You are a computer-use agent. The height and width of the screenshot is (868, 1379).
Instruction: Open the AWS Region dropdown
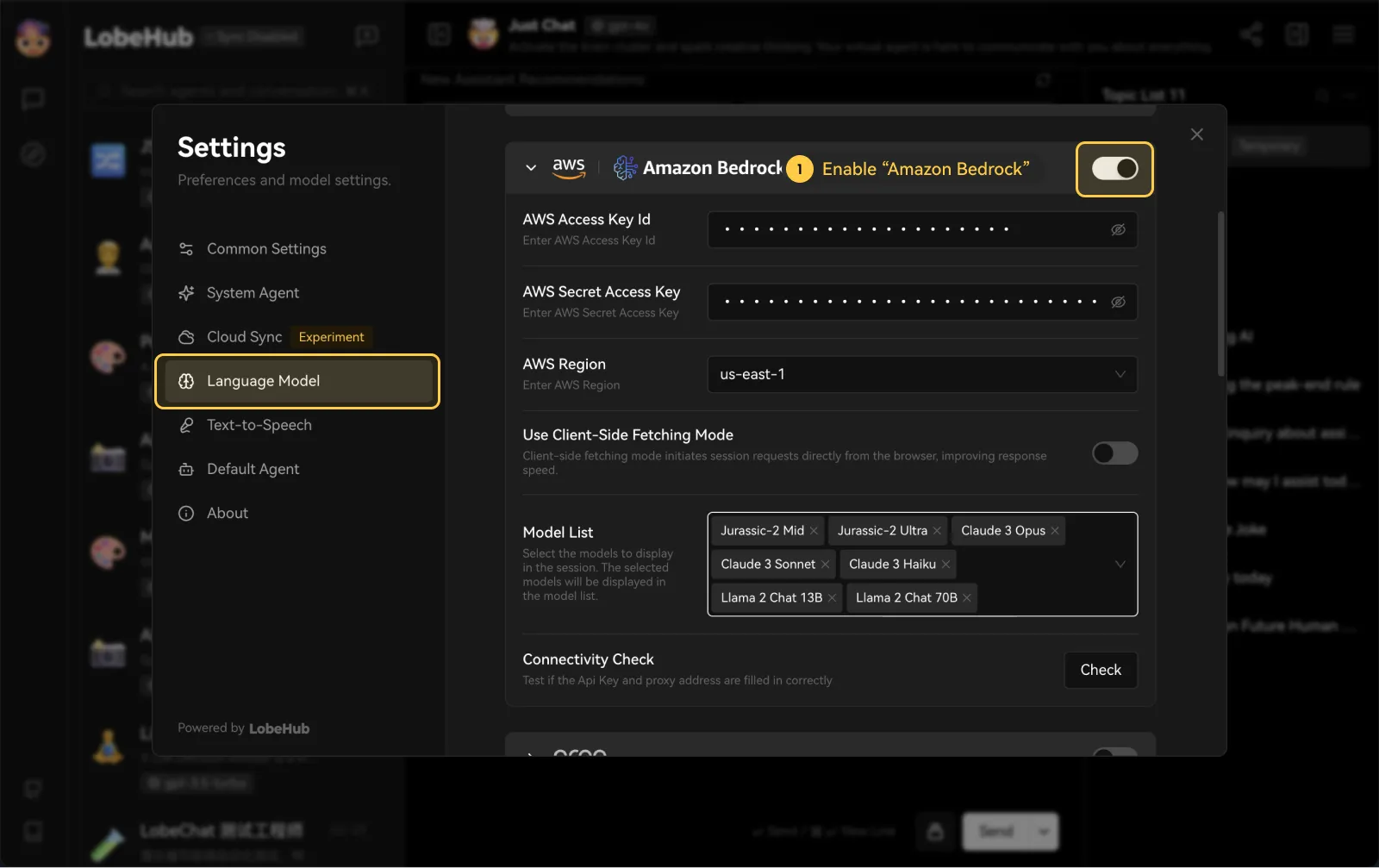point(921,374)
